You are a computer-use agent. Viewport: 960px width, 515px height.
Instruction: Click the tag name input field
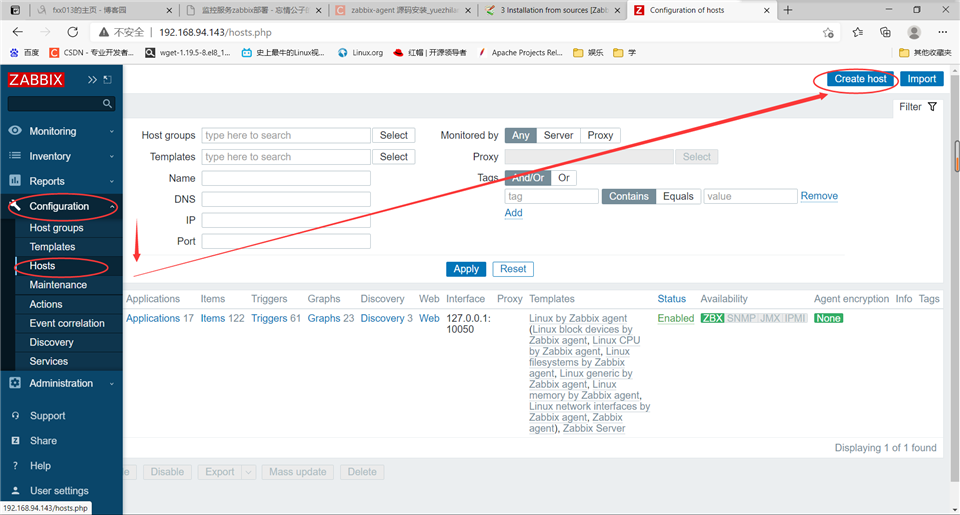point(551,196)
